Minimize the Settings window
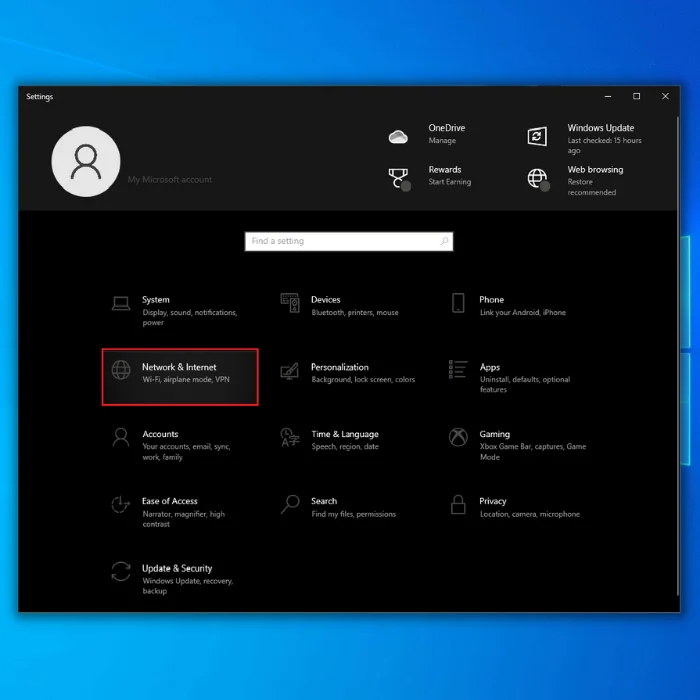Screen dimensions: 700x700 pos(608,96)
